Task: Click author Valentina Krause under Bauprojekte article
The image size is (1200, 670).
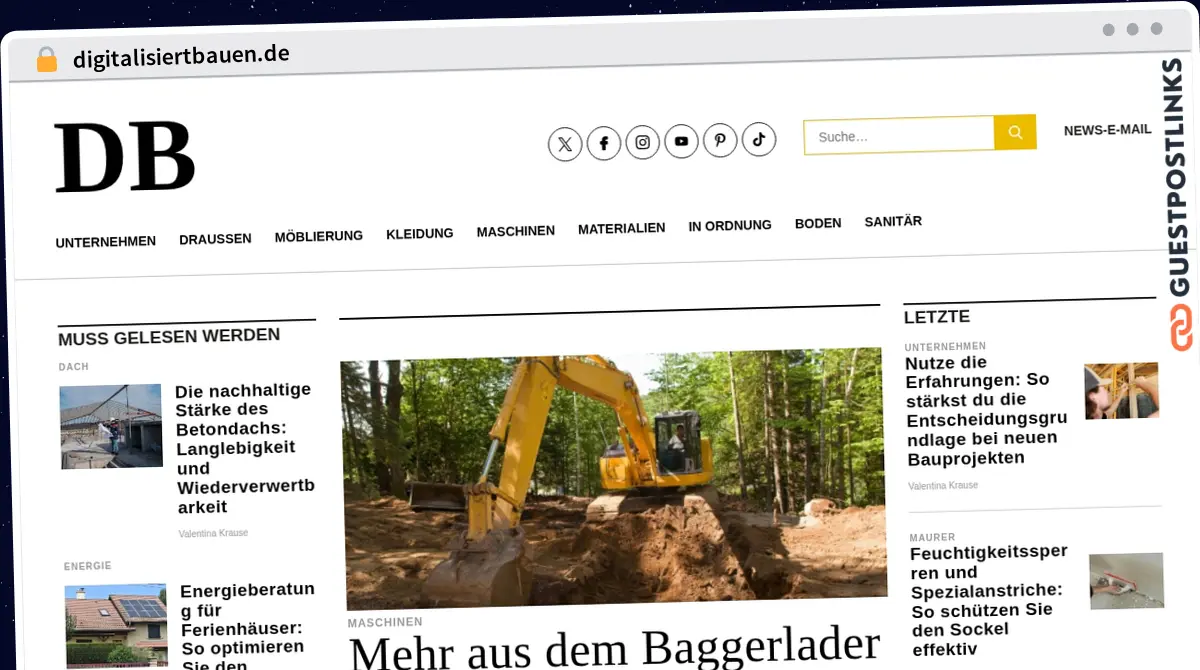Action: pos(943,486)
